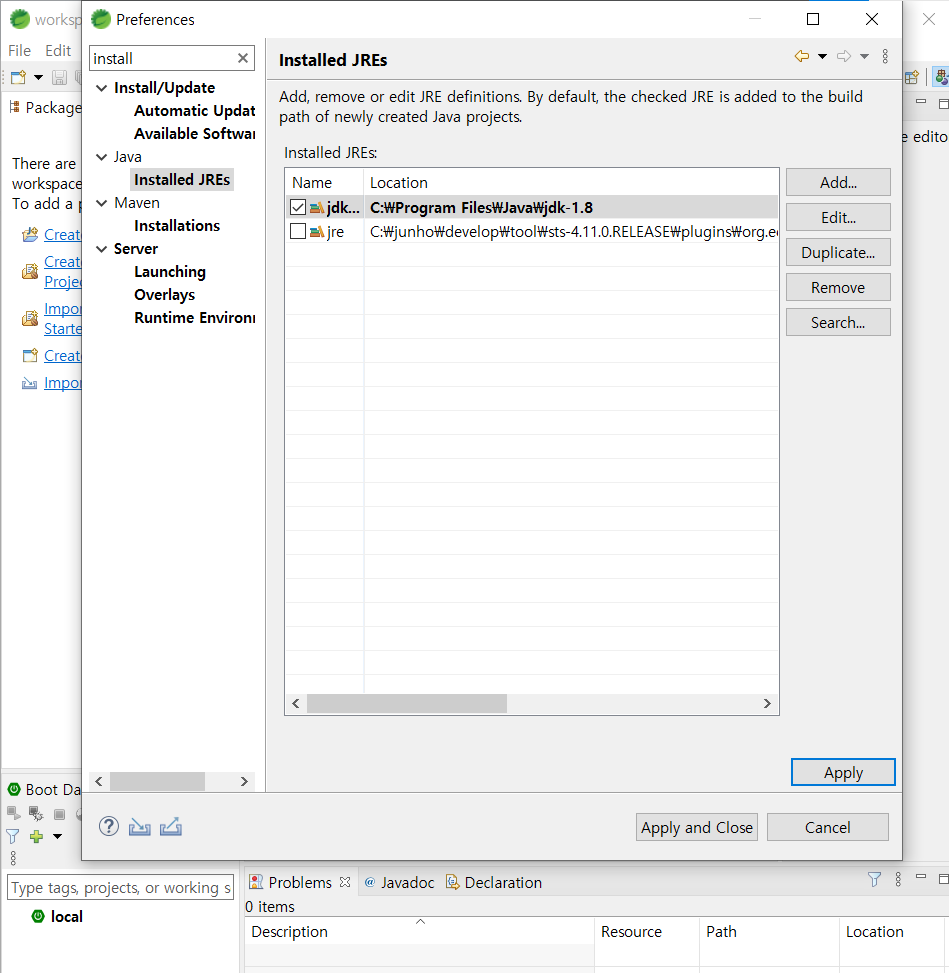Select the Package Explorer tab

point(46,108)
